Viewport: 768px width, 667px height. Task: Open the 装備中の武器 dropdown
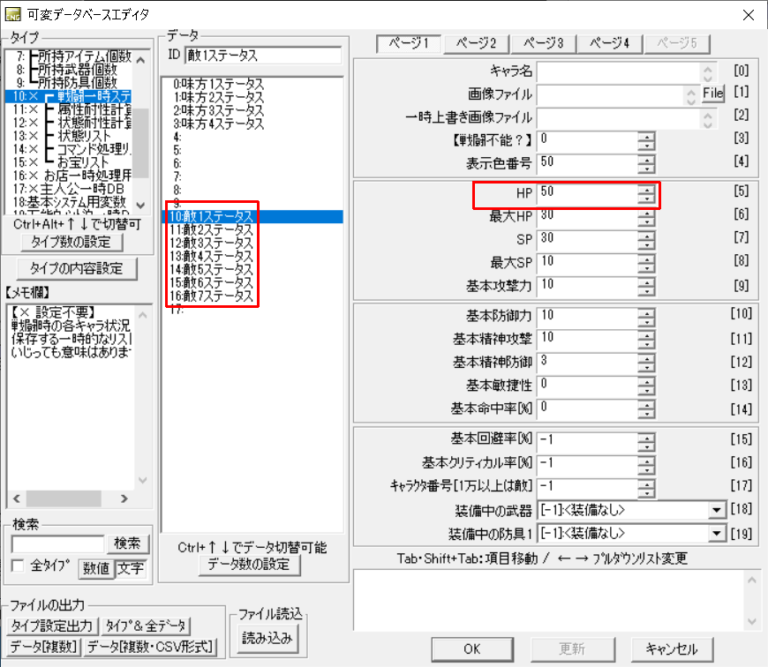[716, 510]
